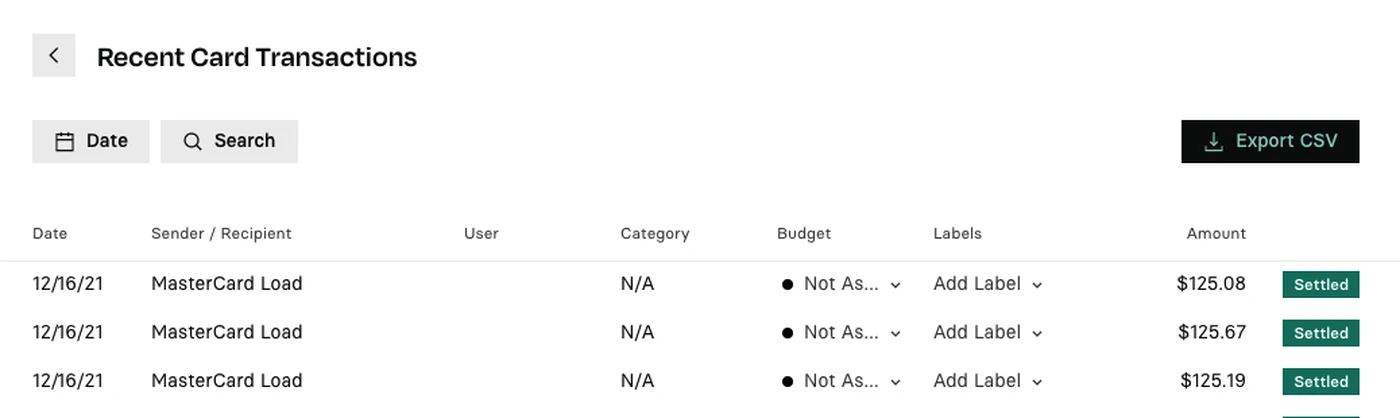Click Settled badge on the $125.08 row

pyautogui.click(x=1321, y=285)
